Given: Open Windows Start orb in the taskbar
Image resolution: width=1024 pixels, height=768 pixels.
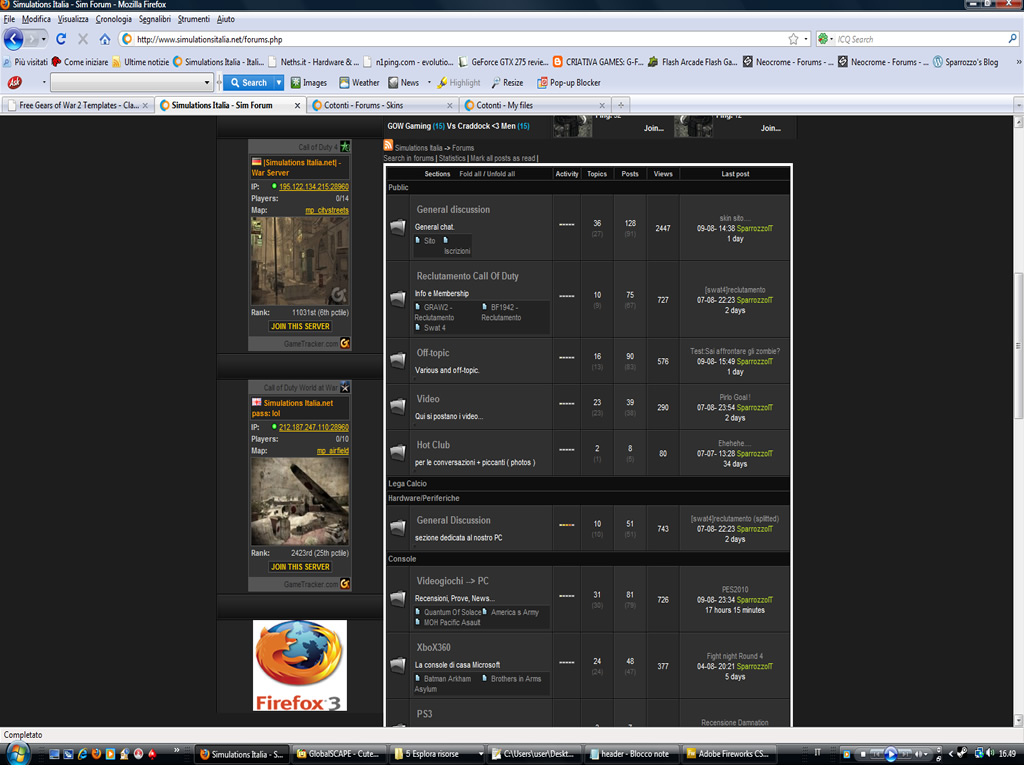Looking at the screenshot, I should click(x=18, y=753).
